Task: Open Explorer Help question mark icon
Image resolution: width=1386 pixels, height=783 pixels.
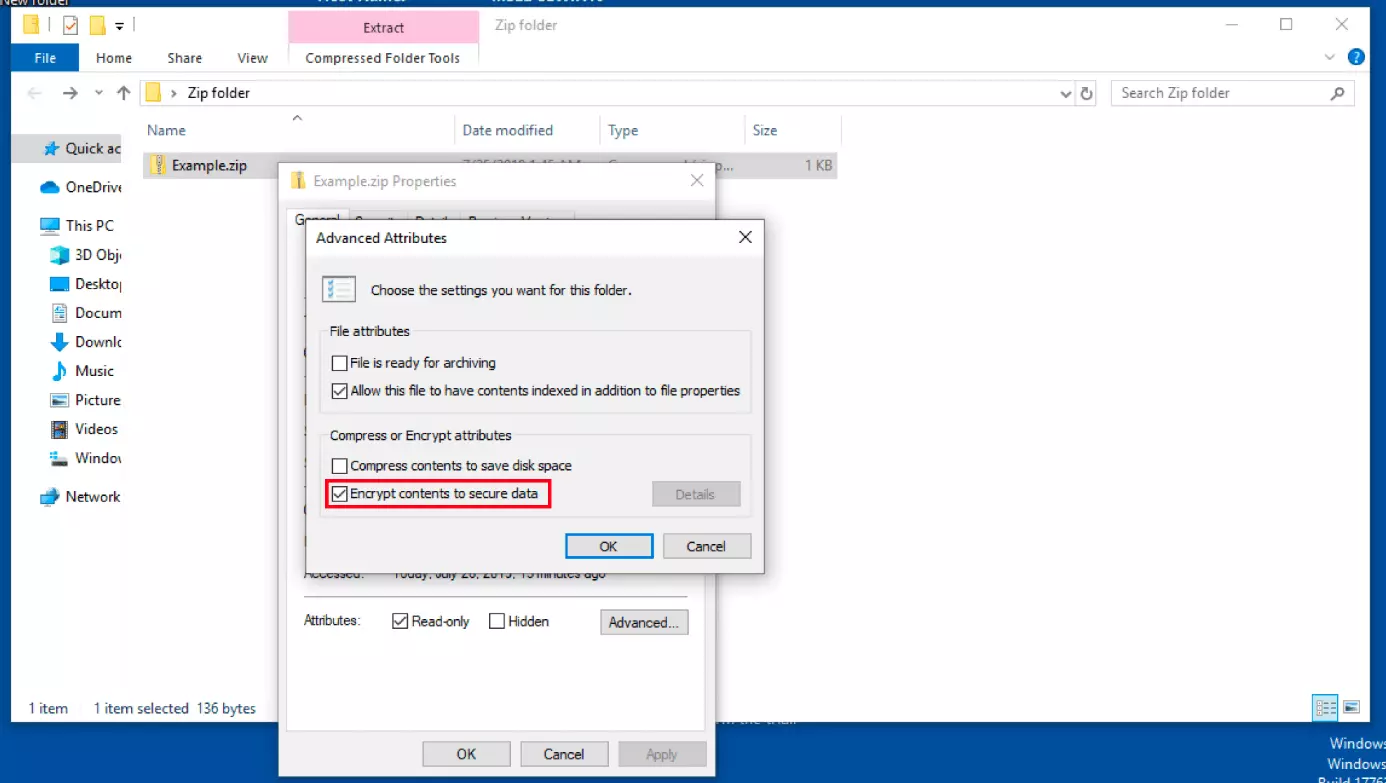Action: coord(1356,58)
